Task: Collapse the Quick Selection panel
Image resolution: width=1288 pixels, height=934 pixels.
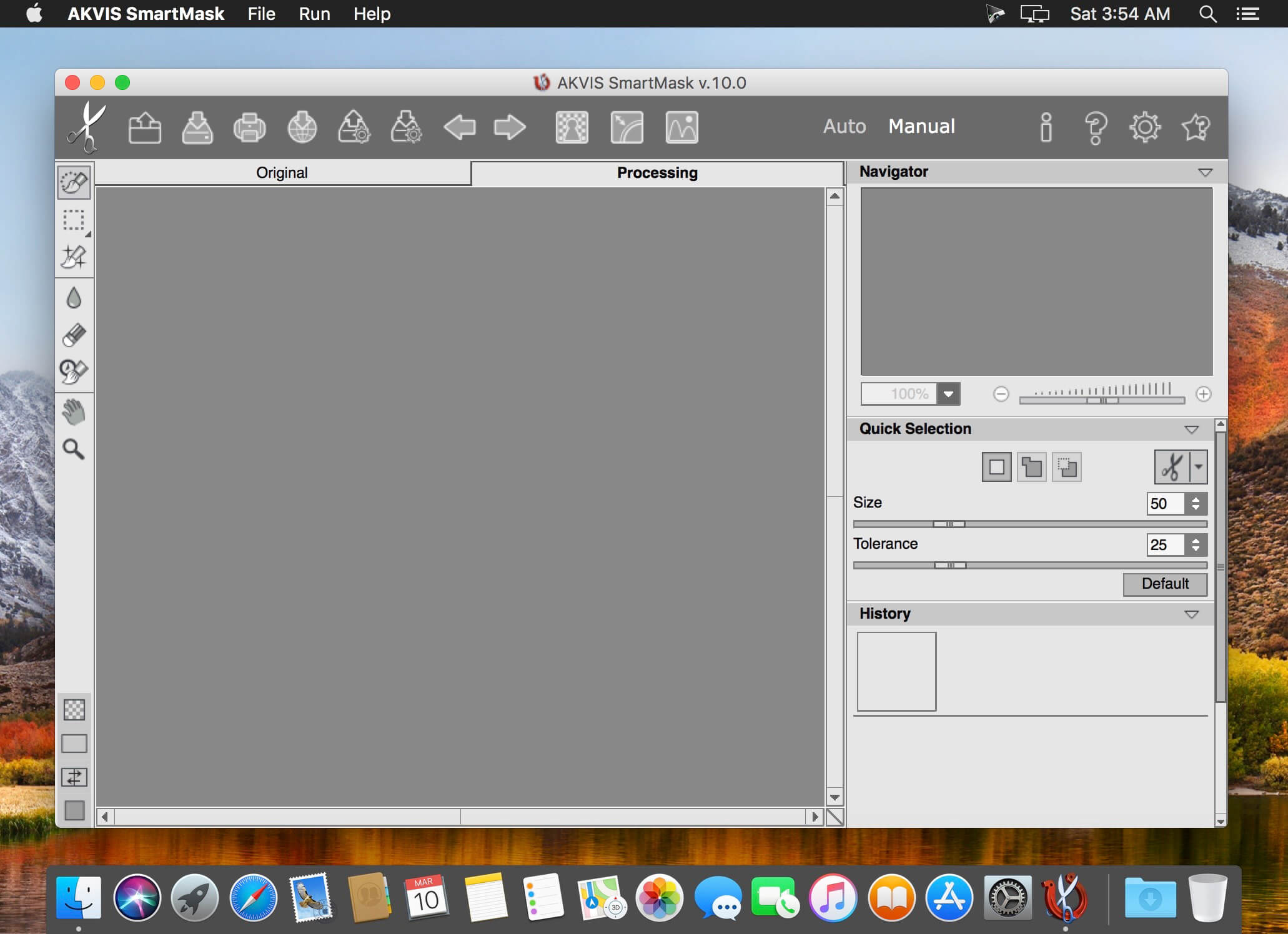Action: [1191, 430]
